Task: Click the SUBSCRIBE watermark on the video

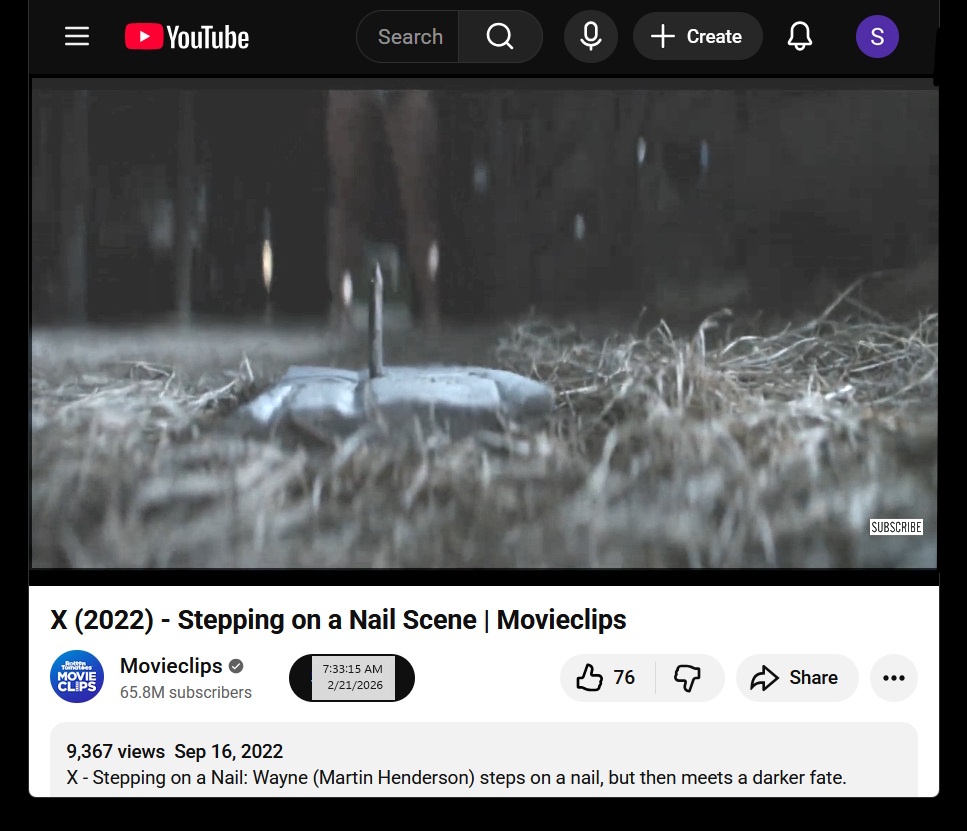Action: (896, 527)
